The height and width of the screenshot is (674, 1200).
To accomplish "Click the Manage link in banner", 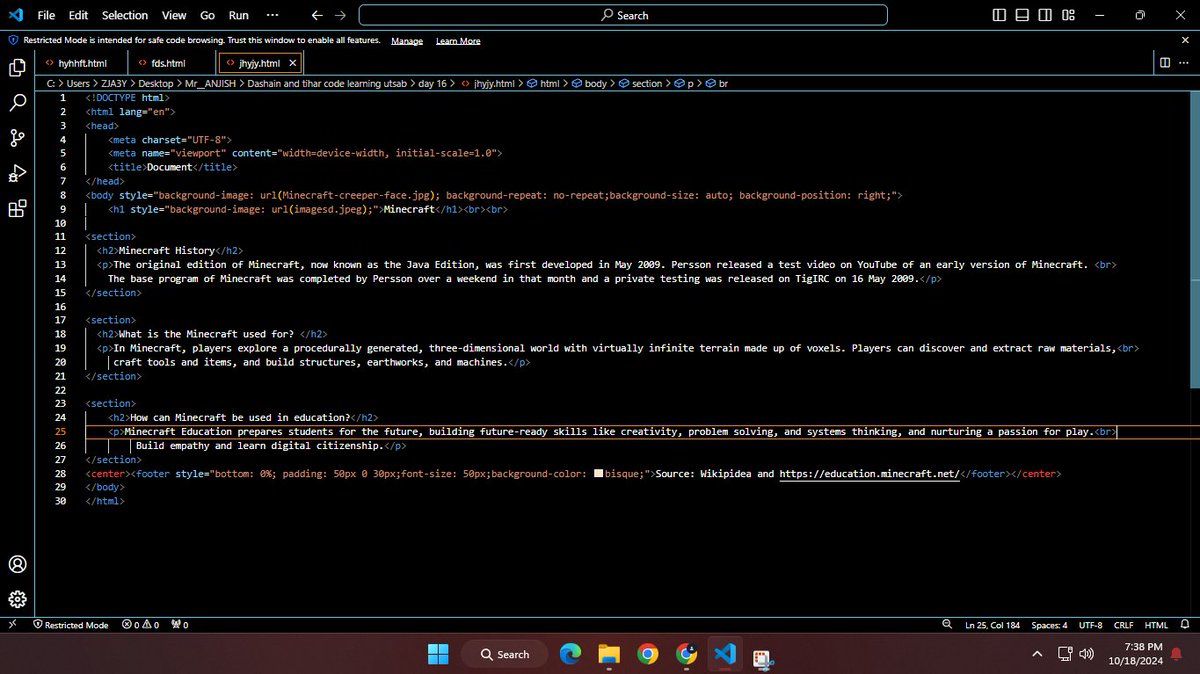I will (x=407, y=41).
